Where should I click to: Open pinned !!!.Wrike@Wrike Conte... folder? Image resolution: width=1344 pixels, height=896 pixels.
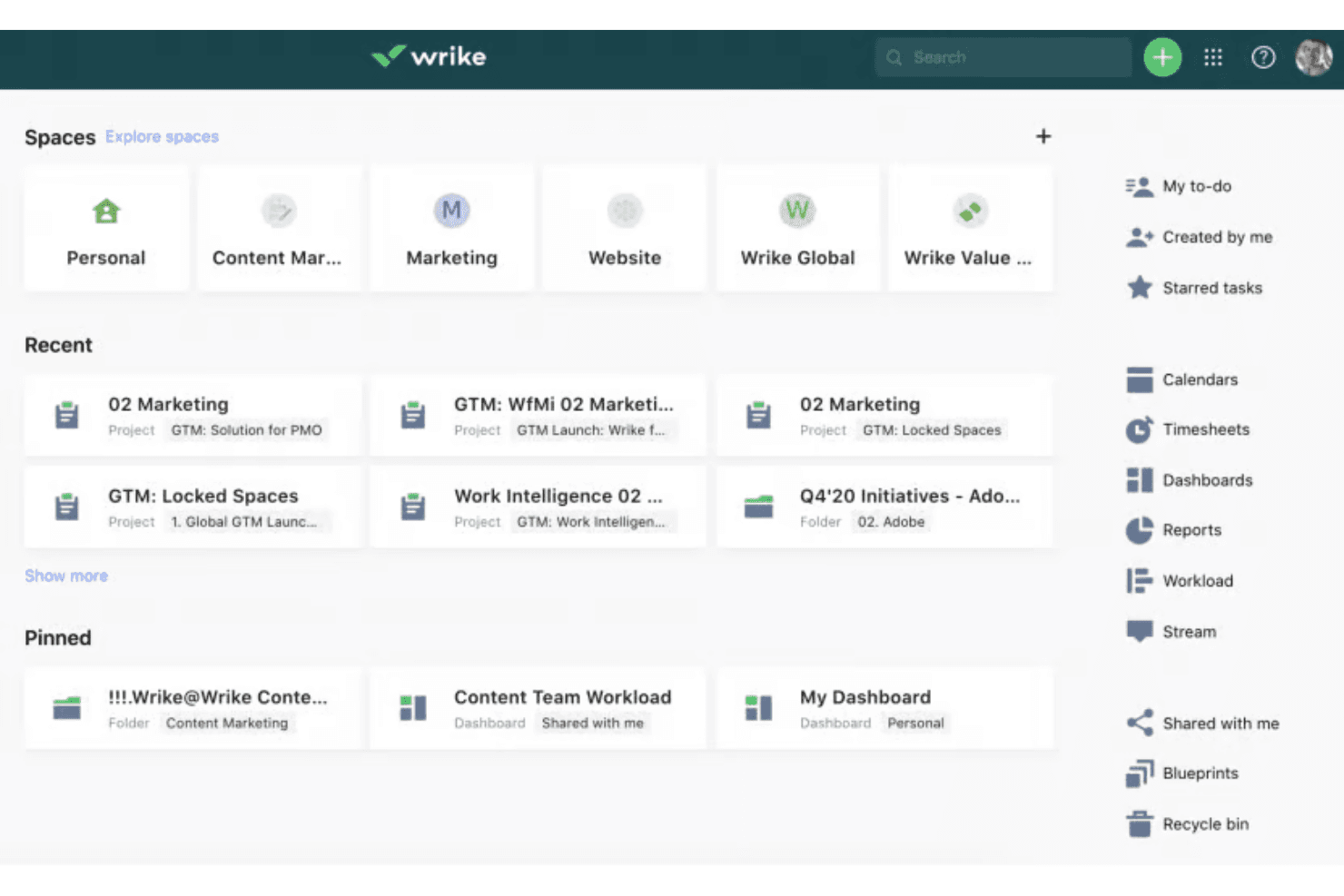coord(193,709)
